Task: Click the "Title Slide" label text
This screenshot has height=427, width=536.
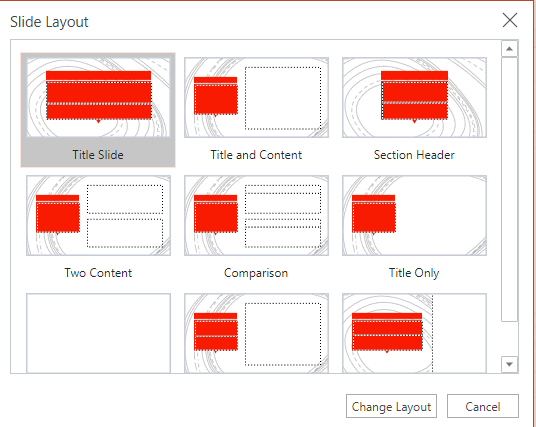Action: click(98, 155)
